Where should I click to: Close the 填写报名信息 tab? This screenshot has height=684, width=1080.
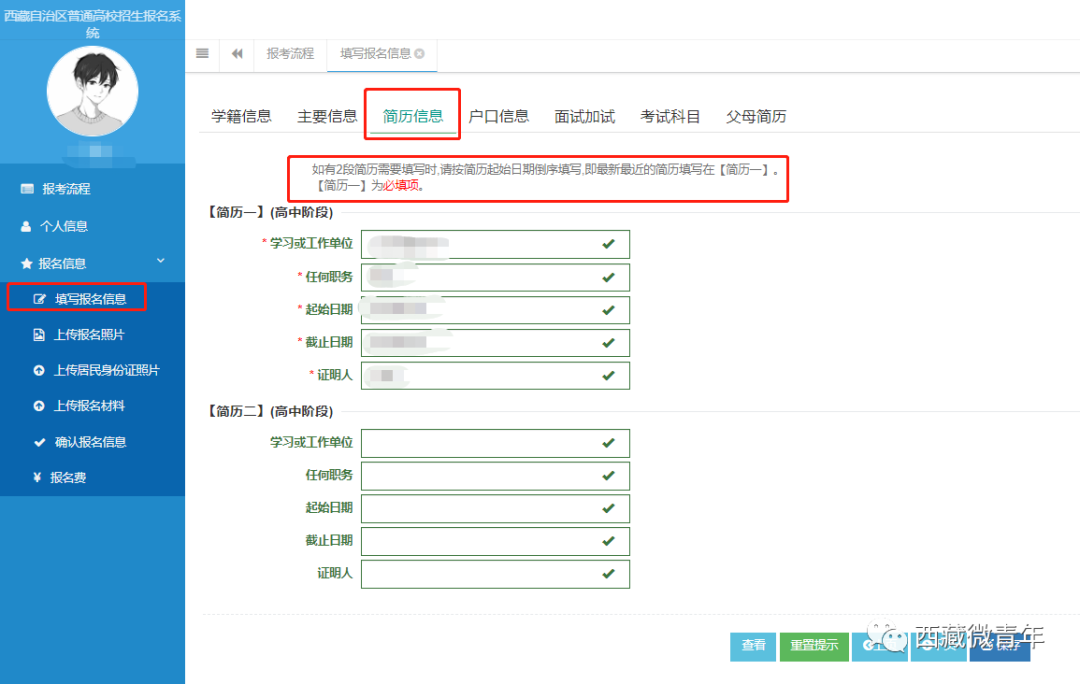(420, 54)
